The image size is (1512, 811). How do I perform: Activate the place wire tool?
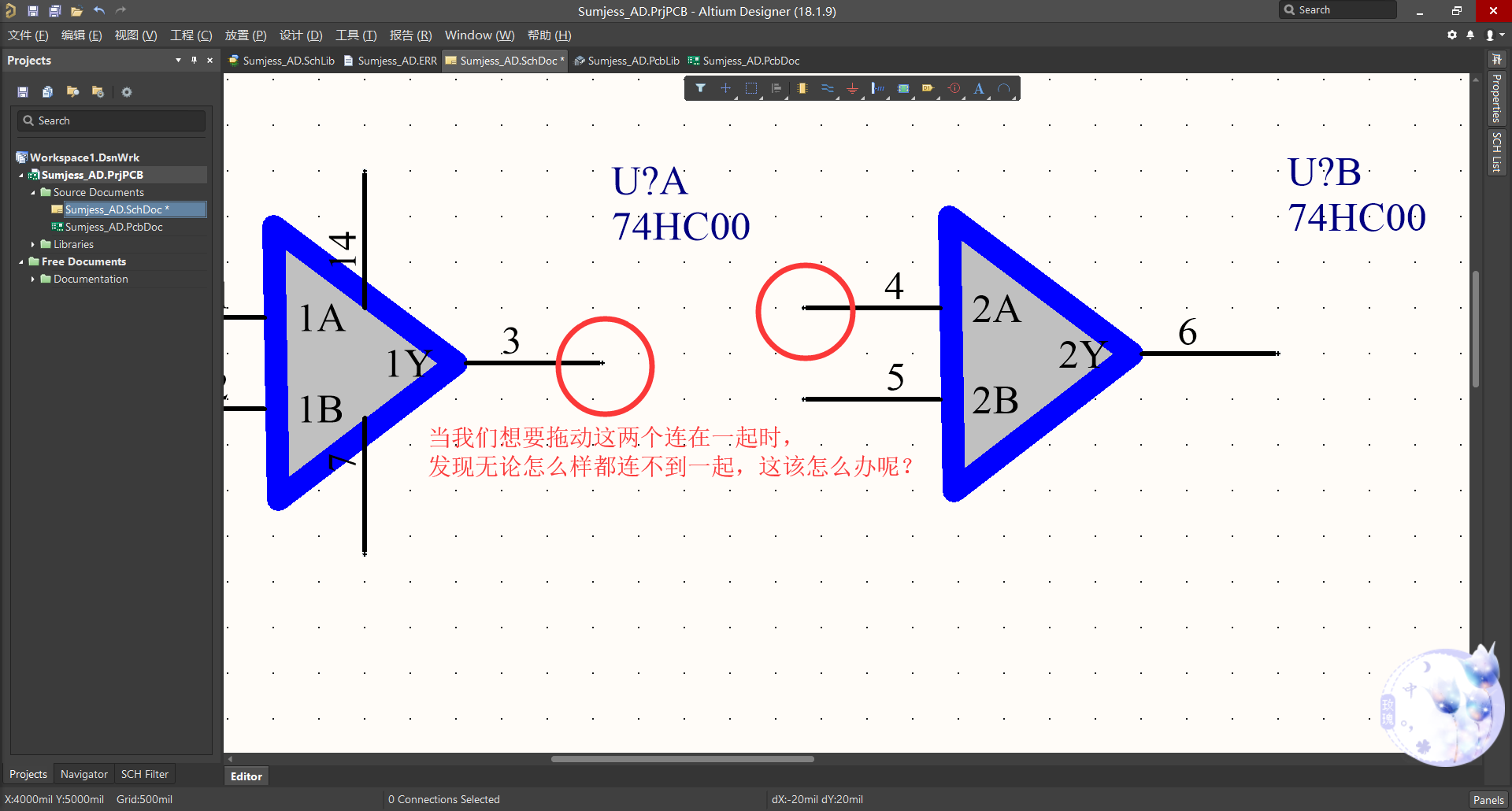(828, 88)
